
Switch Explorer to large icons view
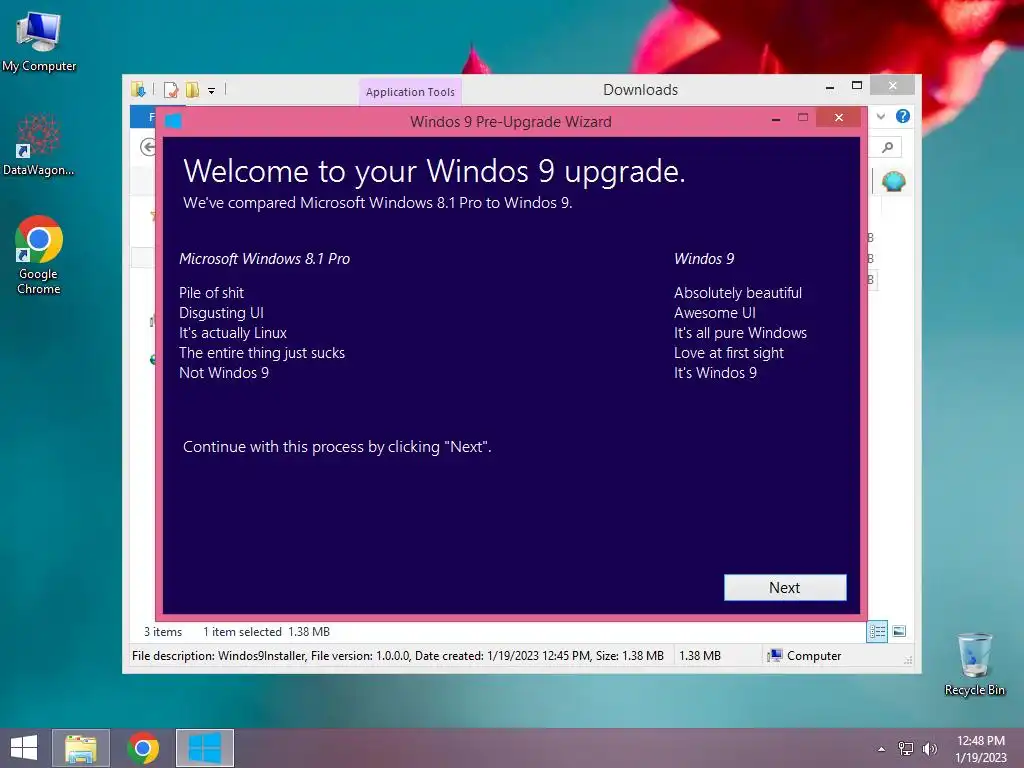[899, 632]
